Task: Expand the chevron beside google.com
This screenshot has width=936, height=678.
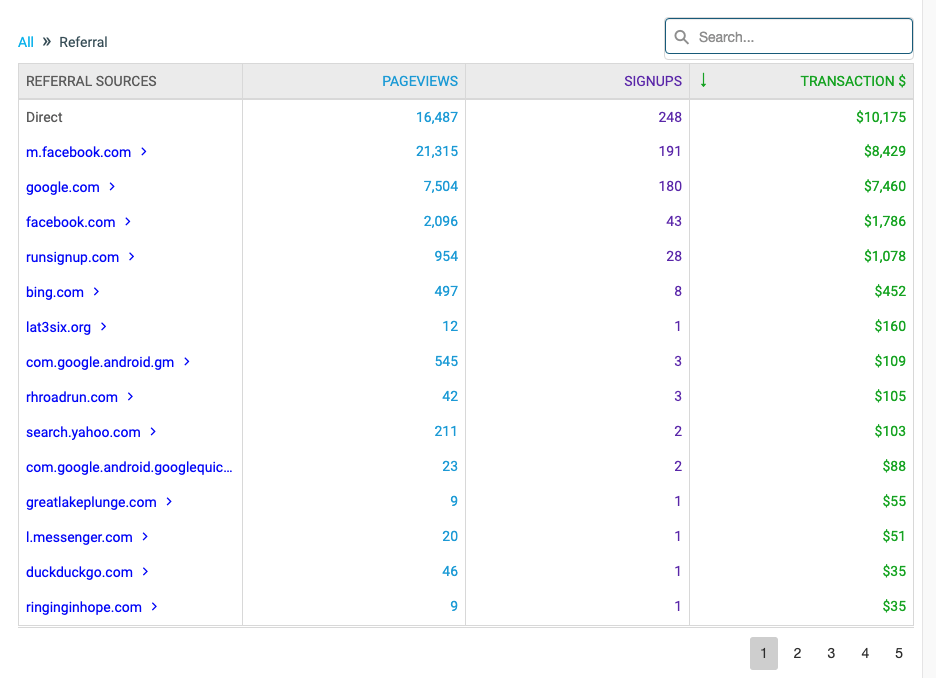Action: (112, 187)
